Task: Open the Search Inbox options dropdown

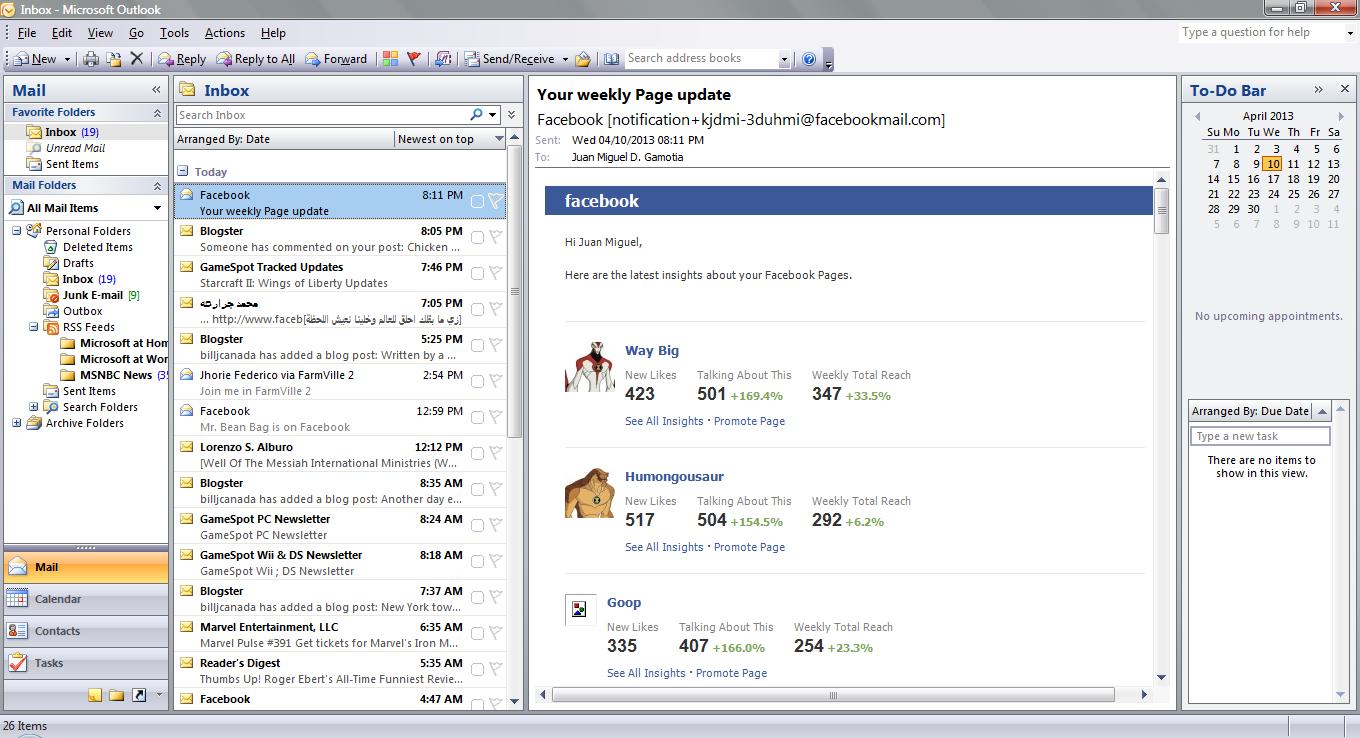Action: [x=493, y=115]
